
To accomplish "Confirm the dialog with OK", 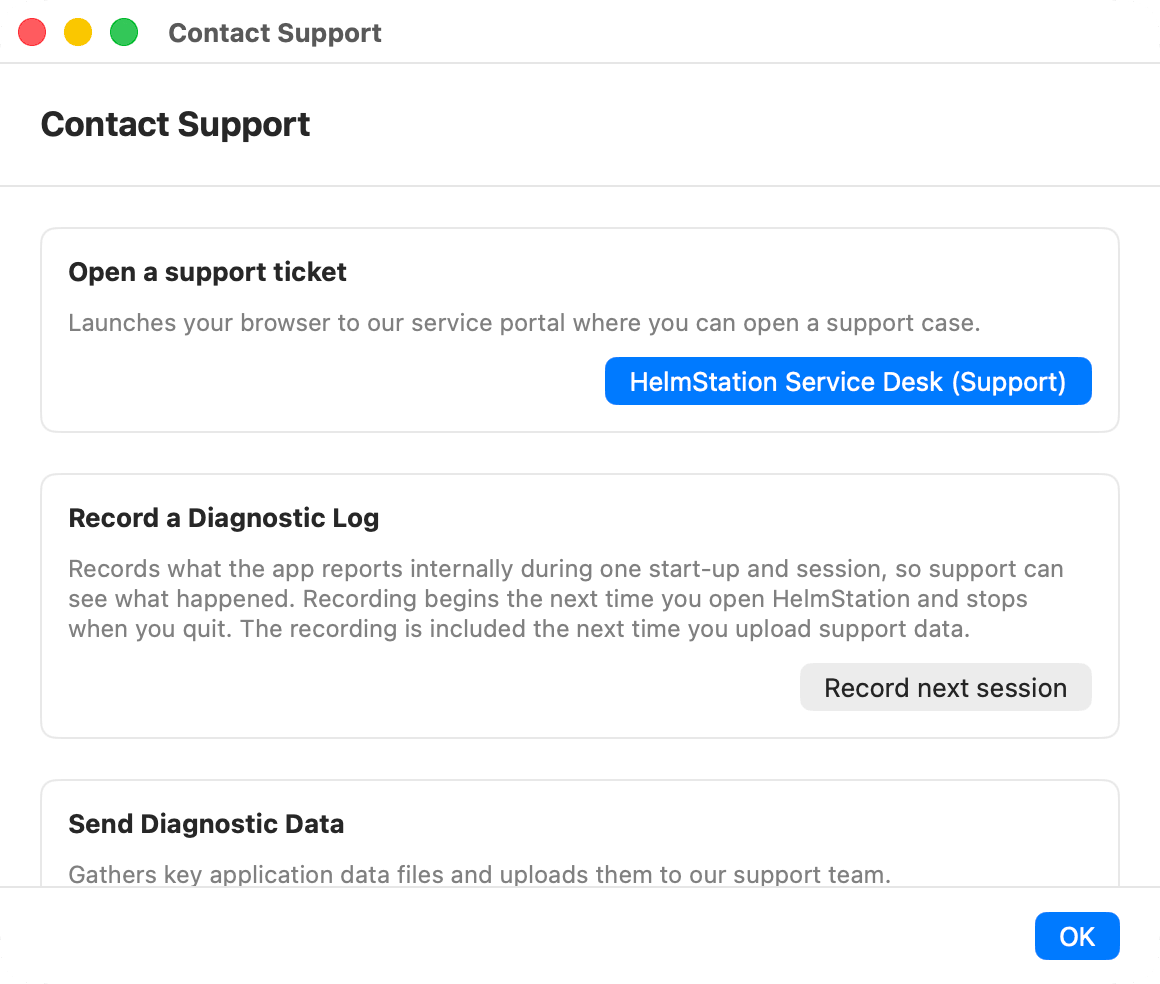I will 1077,936.
